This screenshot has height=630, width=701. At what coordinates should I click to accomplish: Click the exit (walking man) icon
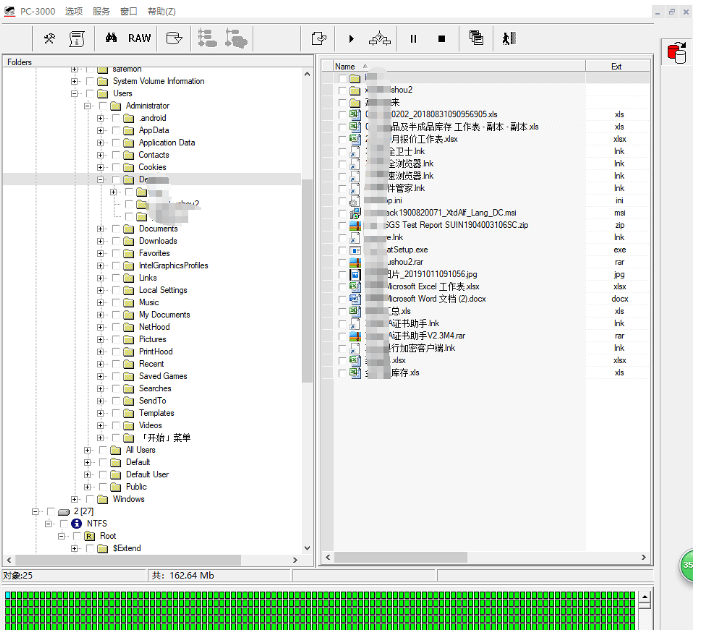(509, 38)
